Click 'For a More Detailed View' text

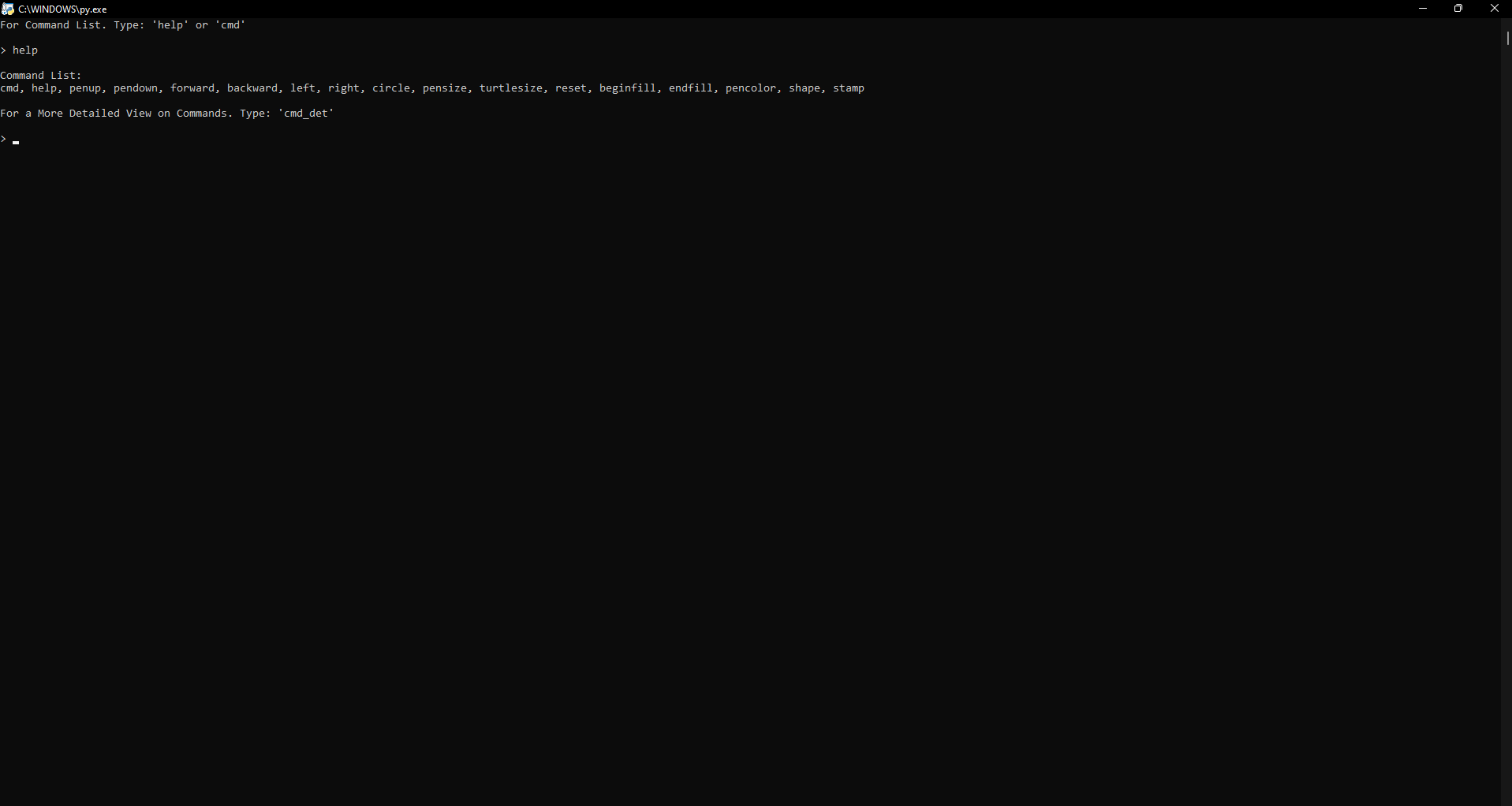76,114
